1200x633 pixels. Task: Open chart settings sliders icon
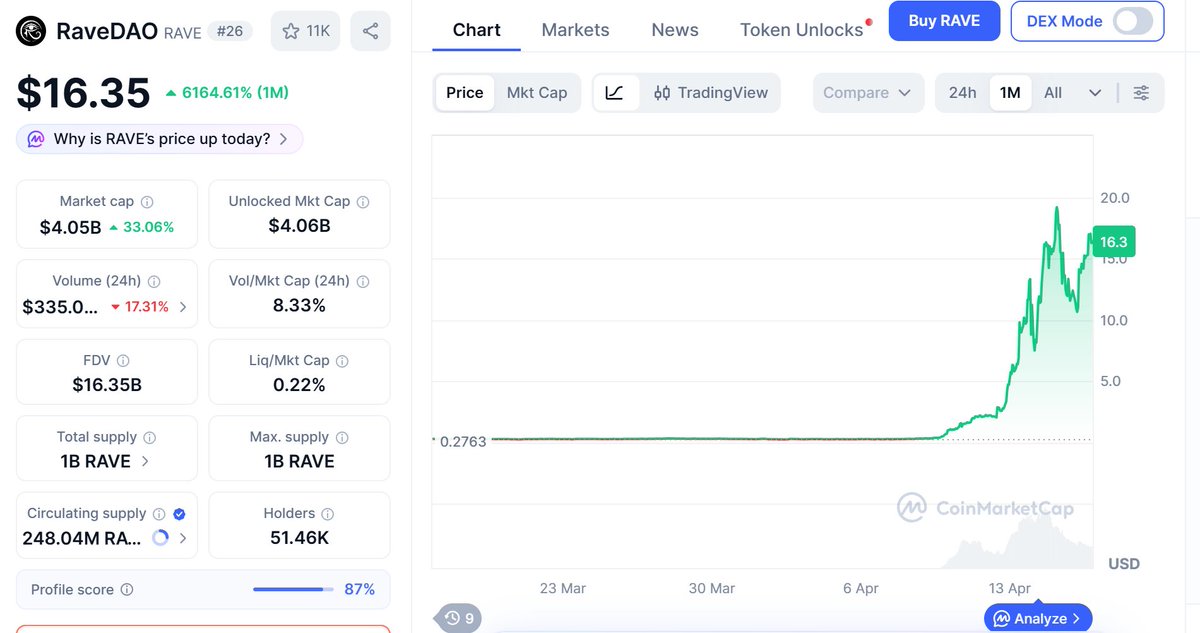pos(1141,93)
